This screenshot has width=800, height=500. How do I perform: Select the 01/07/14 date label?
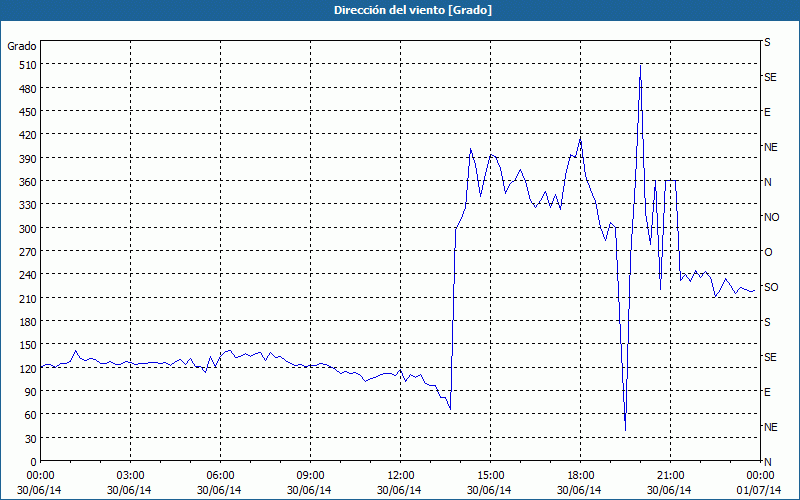point(760,490)
